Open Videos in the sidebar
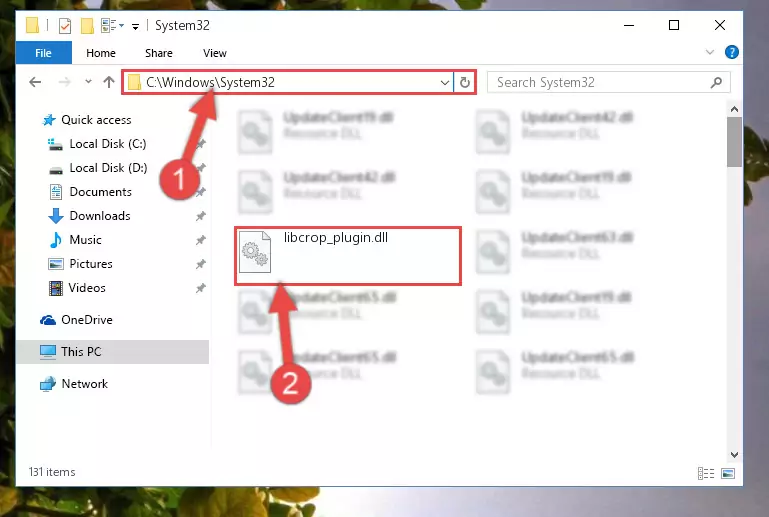This screenshot has width=769, height=517. [87, 288]
